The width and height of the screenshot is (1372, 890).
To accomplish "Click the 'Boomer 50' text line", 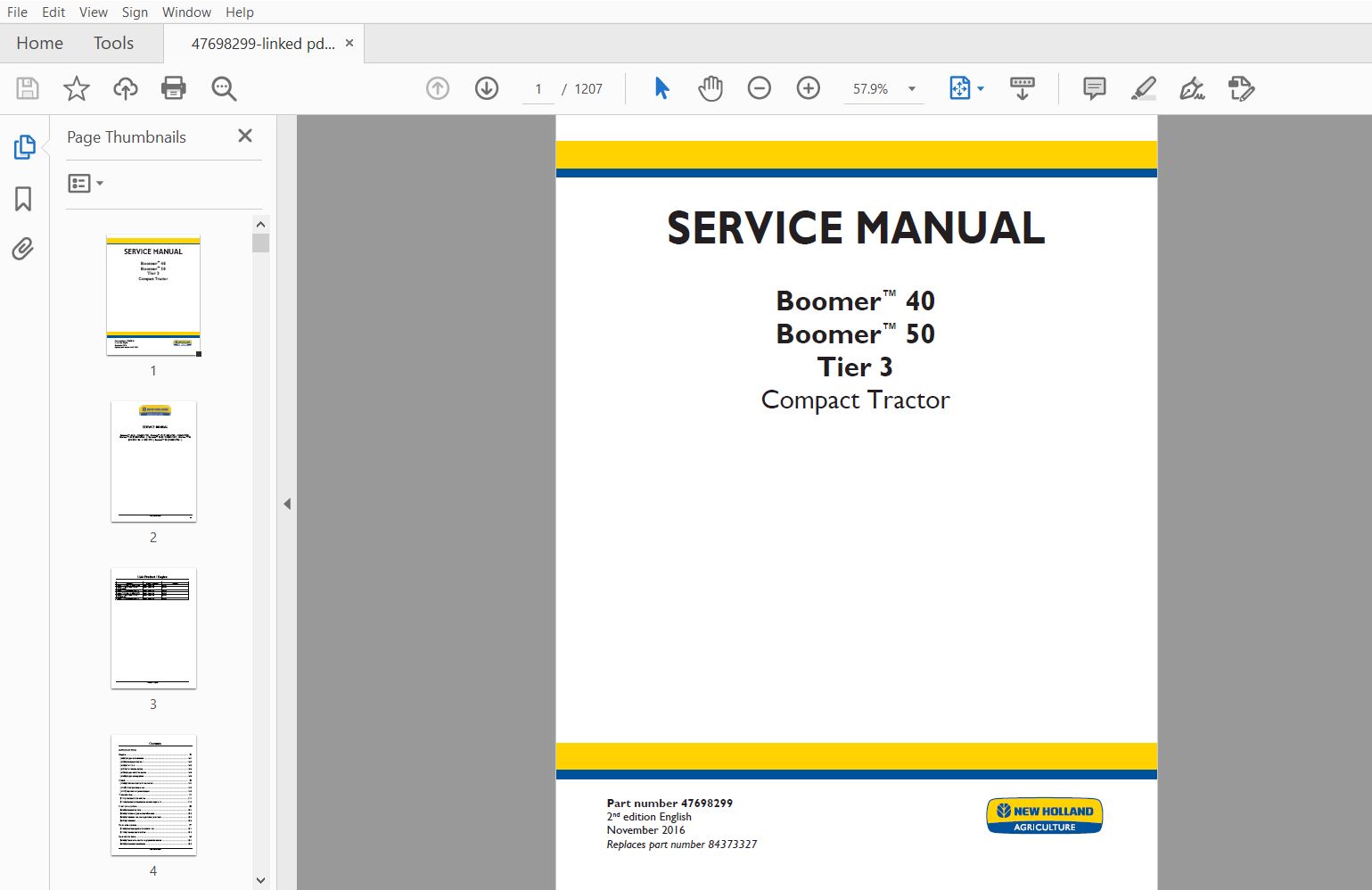I will tap(856, 334).
